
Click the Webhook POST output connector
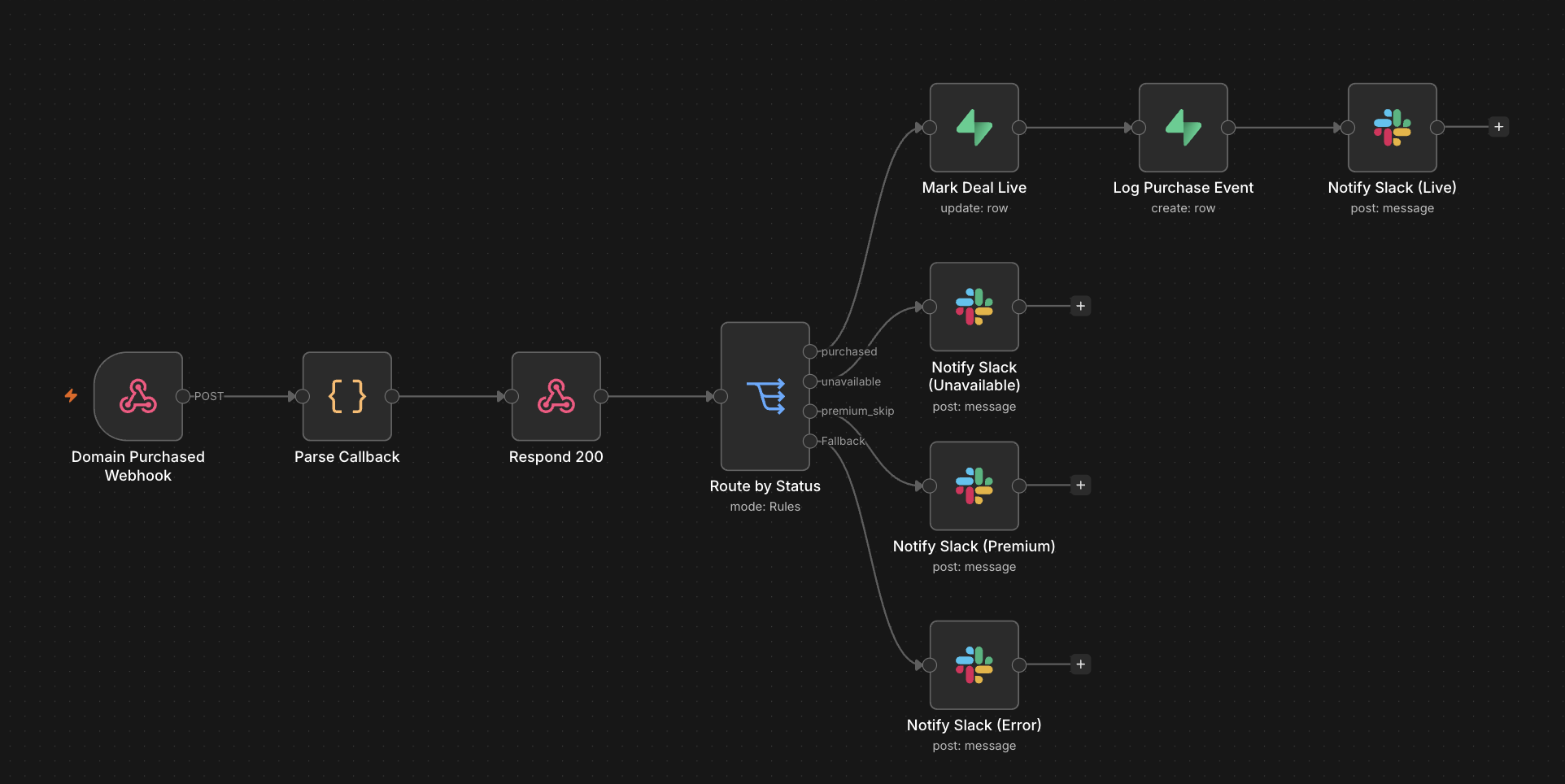click(x=183, y=396)
